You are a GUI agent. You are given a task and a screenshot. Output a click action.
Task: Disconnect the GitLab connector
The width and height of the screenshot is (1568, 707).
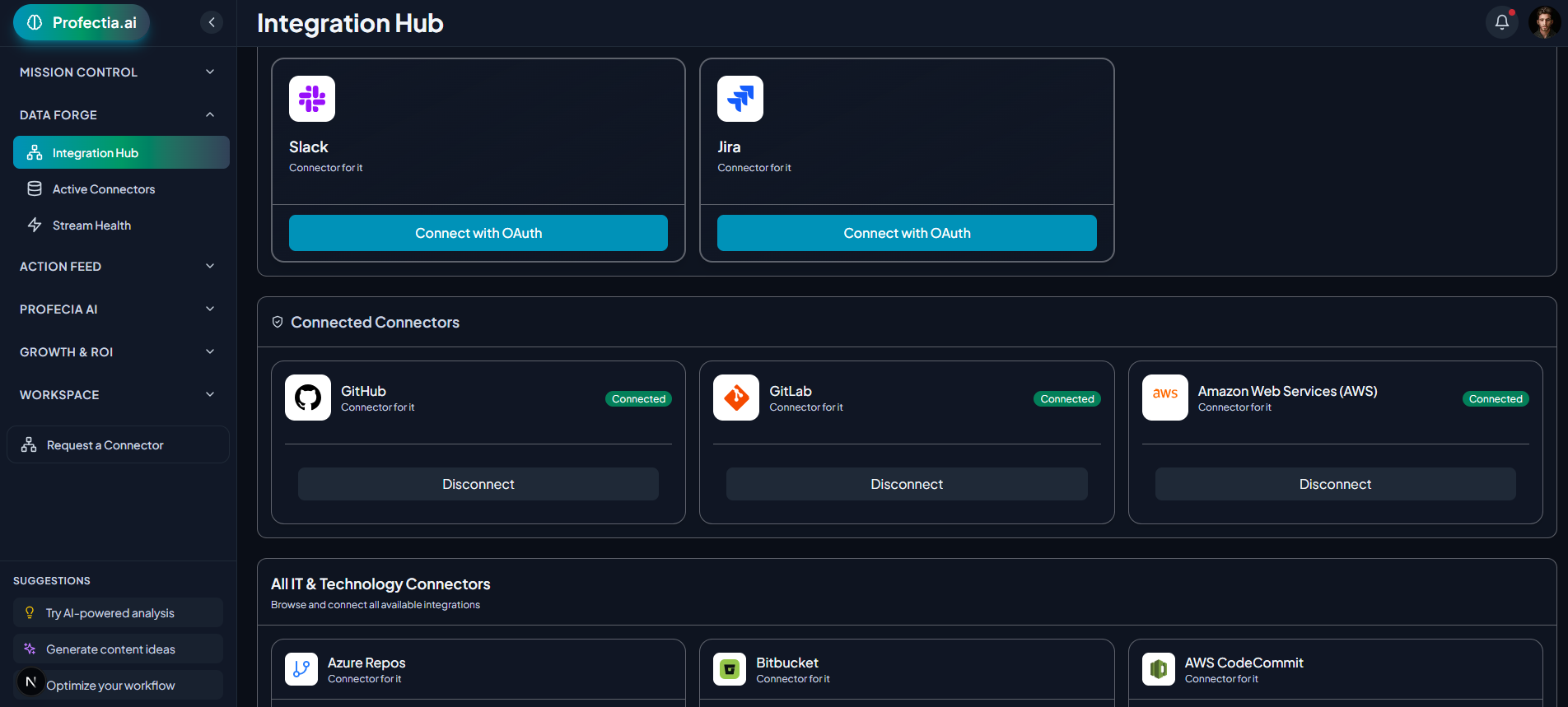click(x=907, y=484)
